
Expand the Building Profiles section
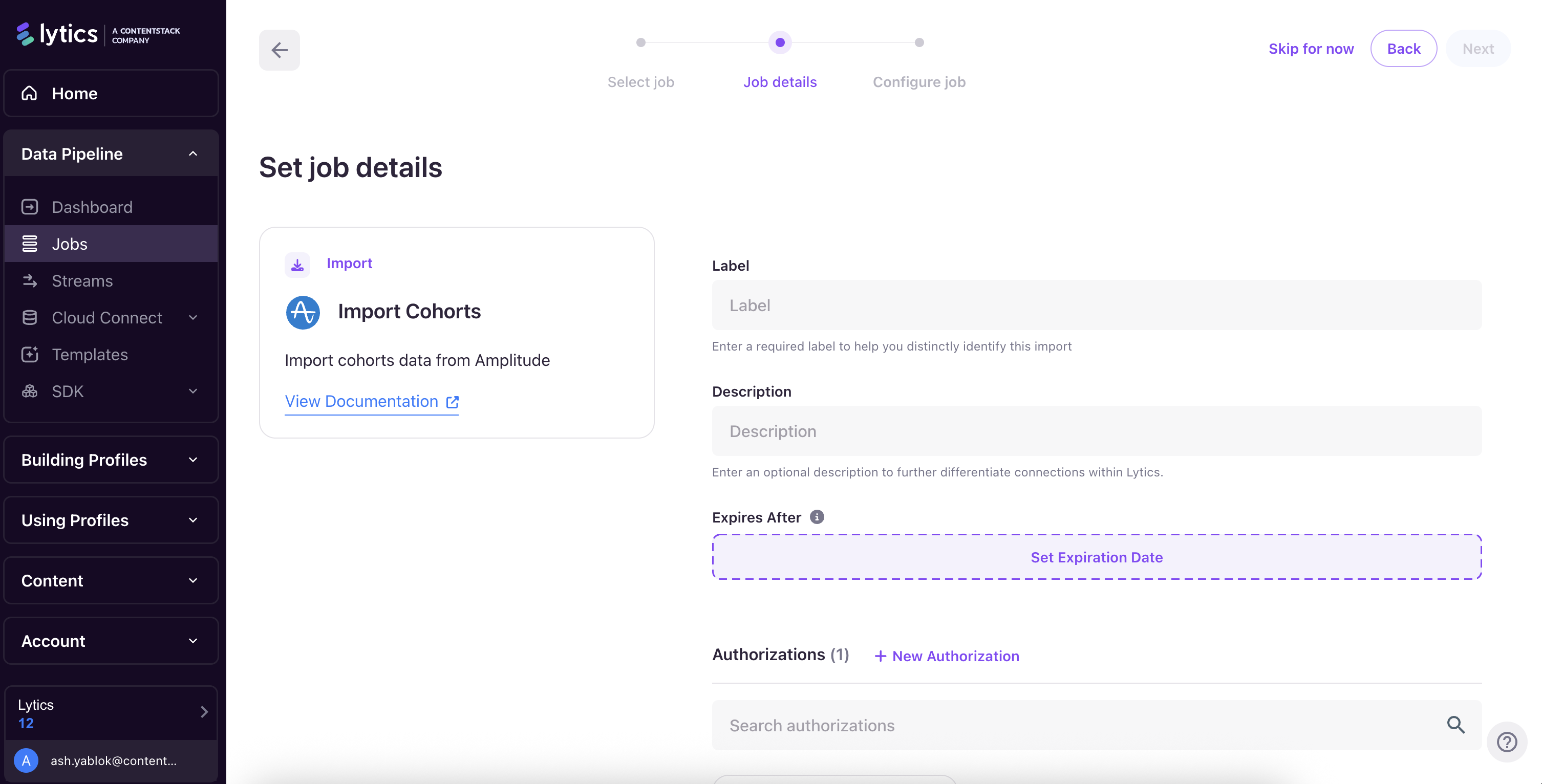point(111,460)
